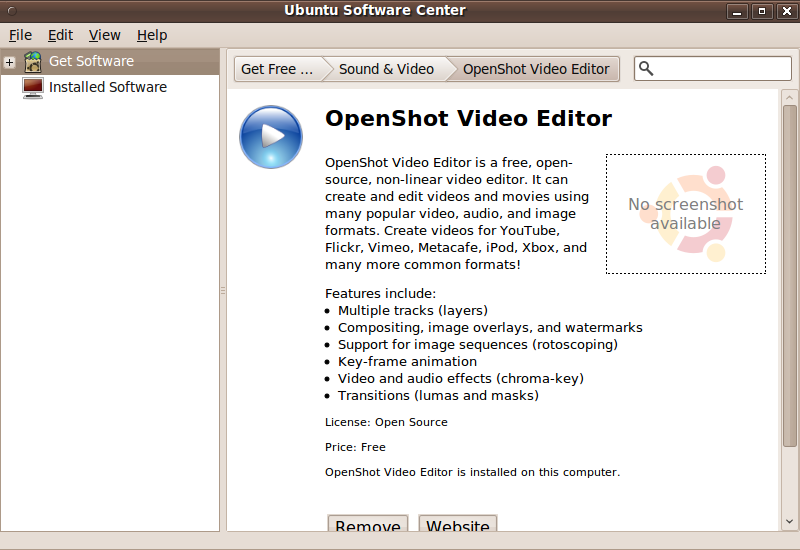
Task: Open the Website button for OpenShot
Action: 458,526
